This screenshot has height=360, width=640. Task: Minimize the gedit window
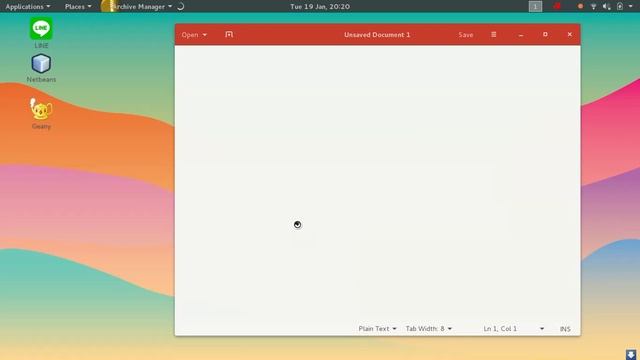(521, 35)
